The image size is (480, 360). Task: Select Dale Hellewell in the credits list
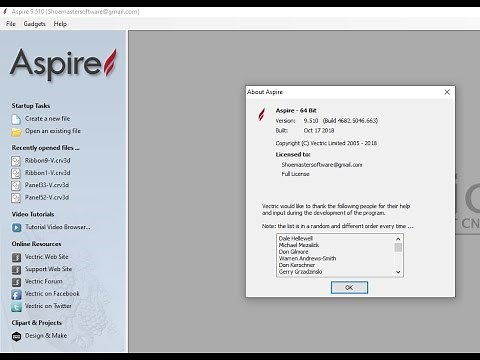point(295,238)
